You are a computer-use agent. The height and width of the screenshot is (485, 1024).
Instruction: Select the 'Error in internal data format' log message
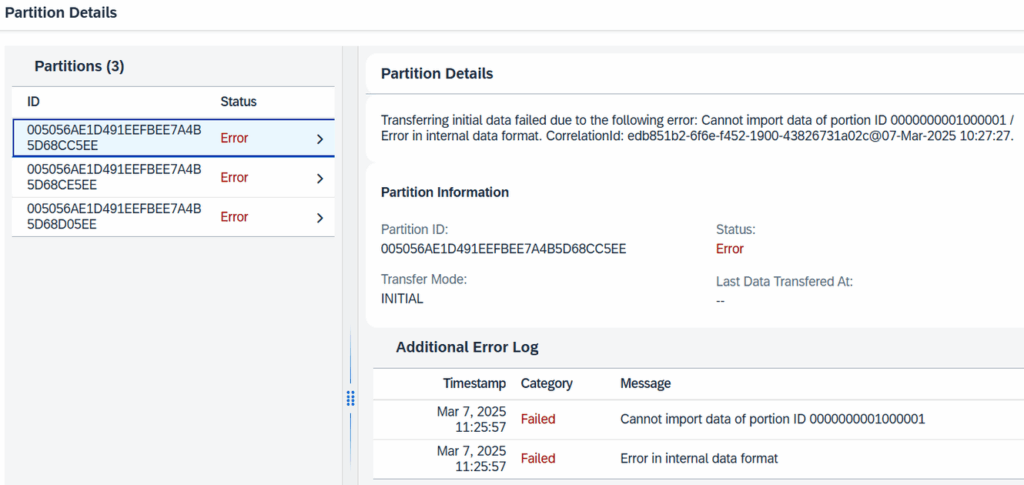point(699,458)
